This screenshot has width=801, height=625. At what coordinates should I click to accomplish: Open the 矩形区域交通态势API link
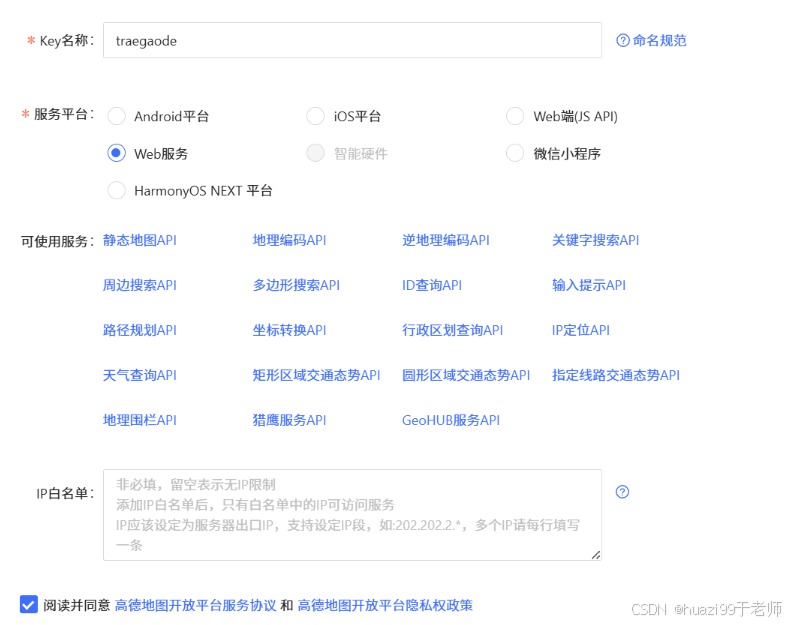tap(316, 375)
